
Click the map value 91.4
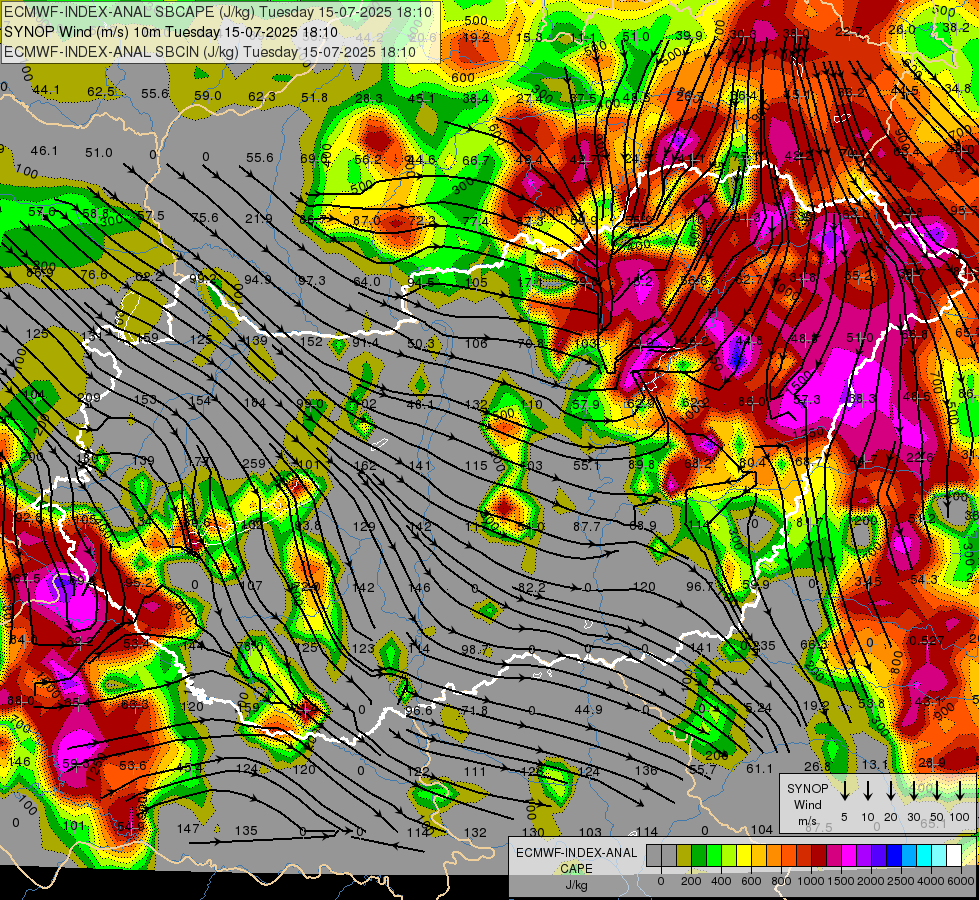pos(365,342)
